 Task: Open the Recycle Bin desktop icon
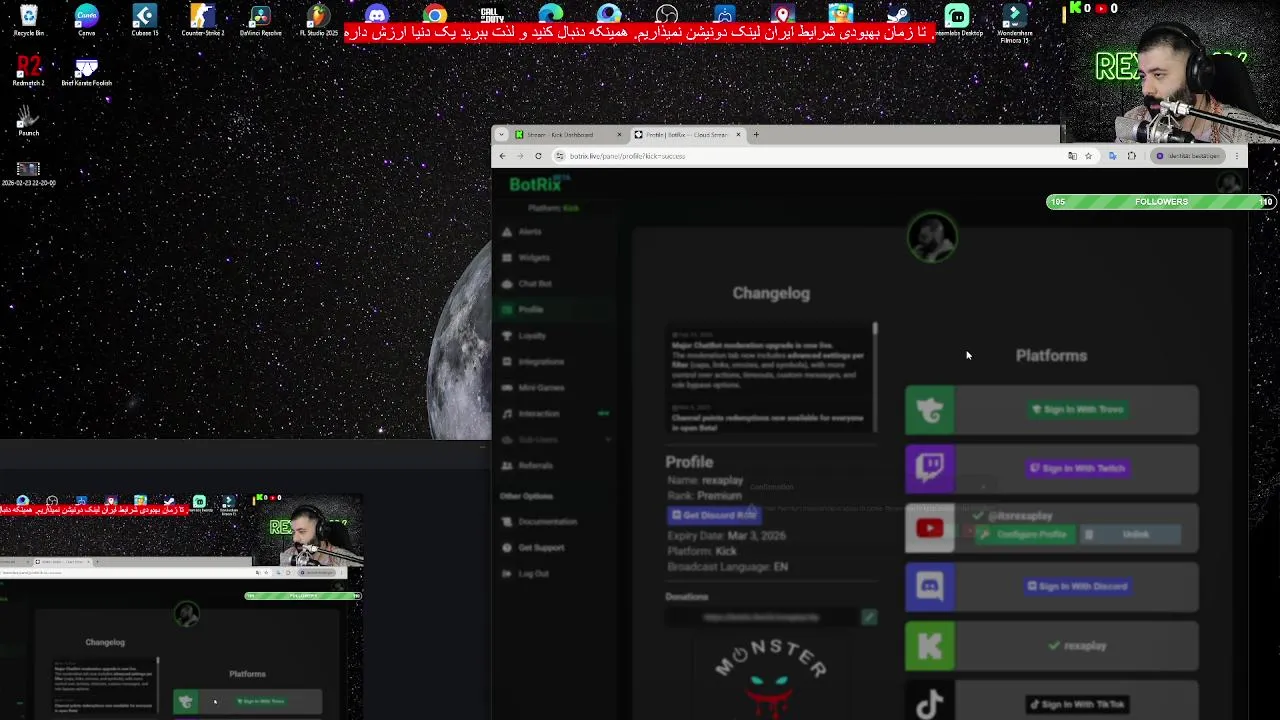(28, 20)
